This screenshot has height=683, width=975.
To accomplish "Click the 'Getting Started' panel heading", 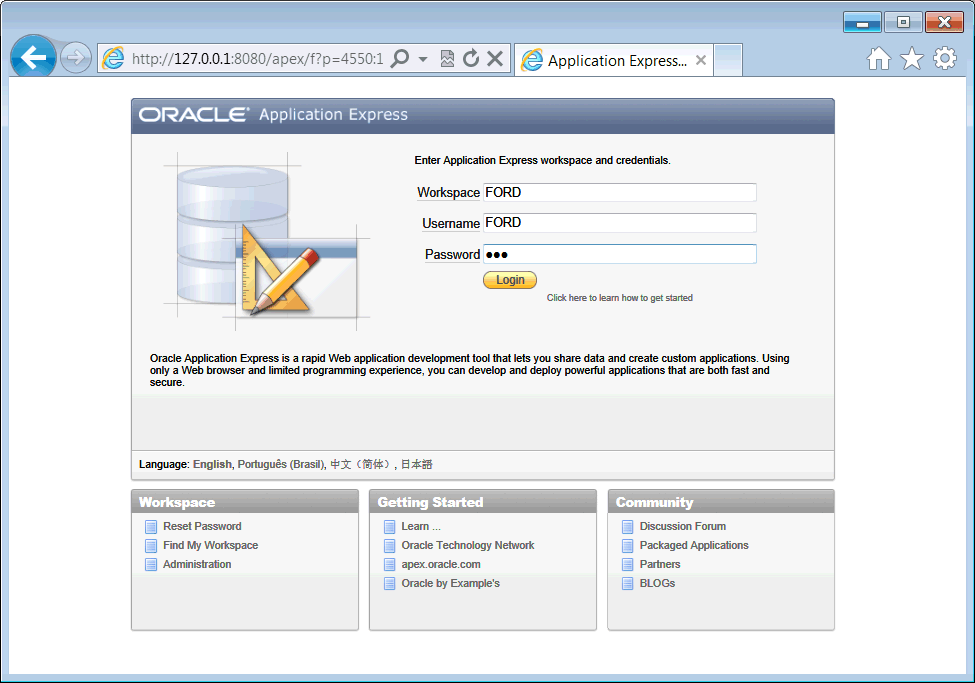I will click(x=430, y=502).
